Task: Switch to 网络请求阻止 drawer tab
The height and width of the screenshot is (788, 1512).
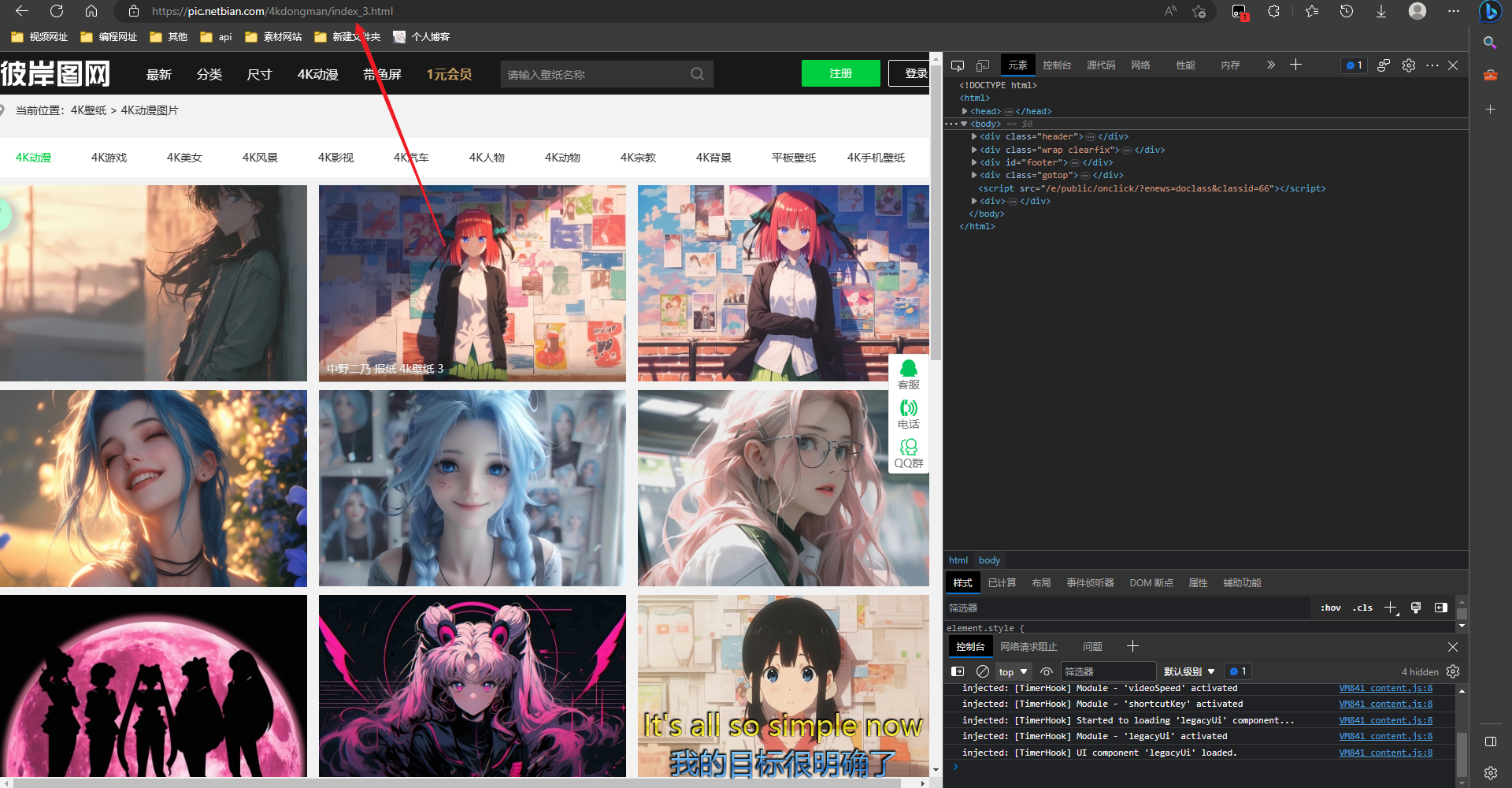Action: (1028, 647)
